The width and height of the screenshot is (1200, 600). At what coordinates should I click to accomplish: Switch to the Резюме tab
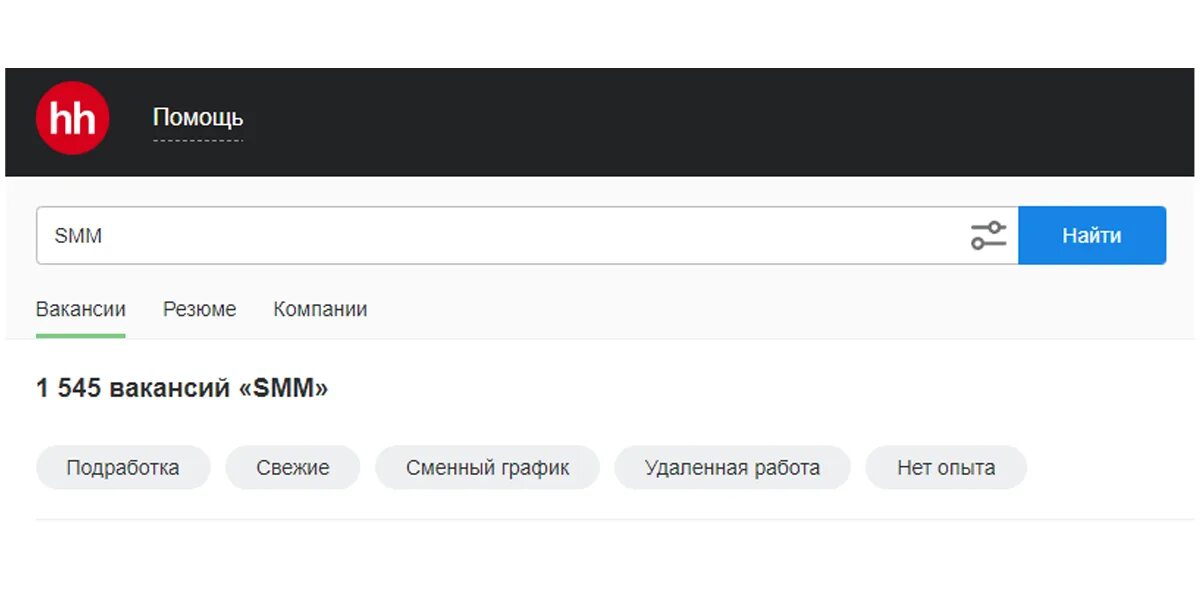pyautogui.click(x=200, y=310)
